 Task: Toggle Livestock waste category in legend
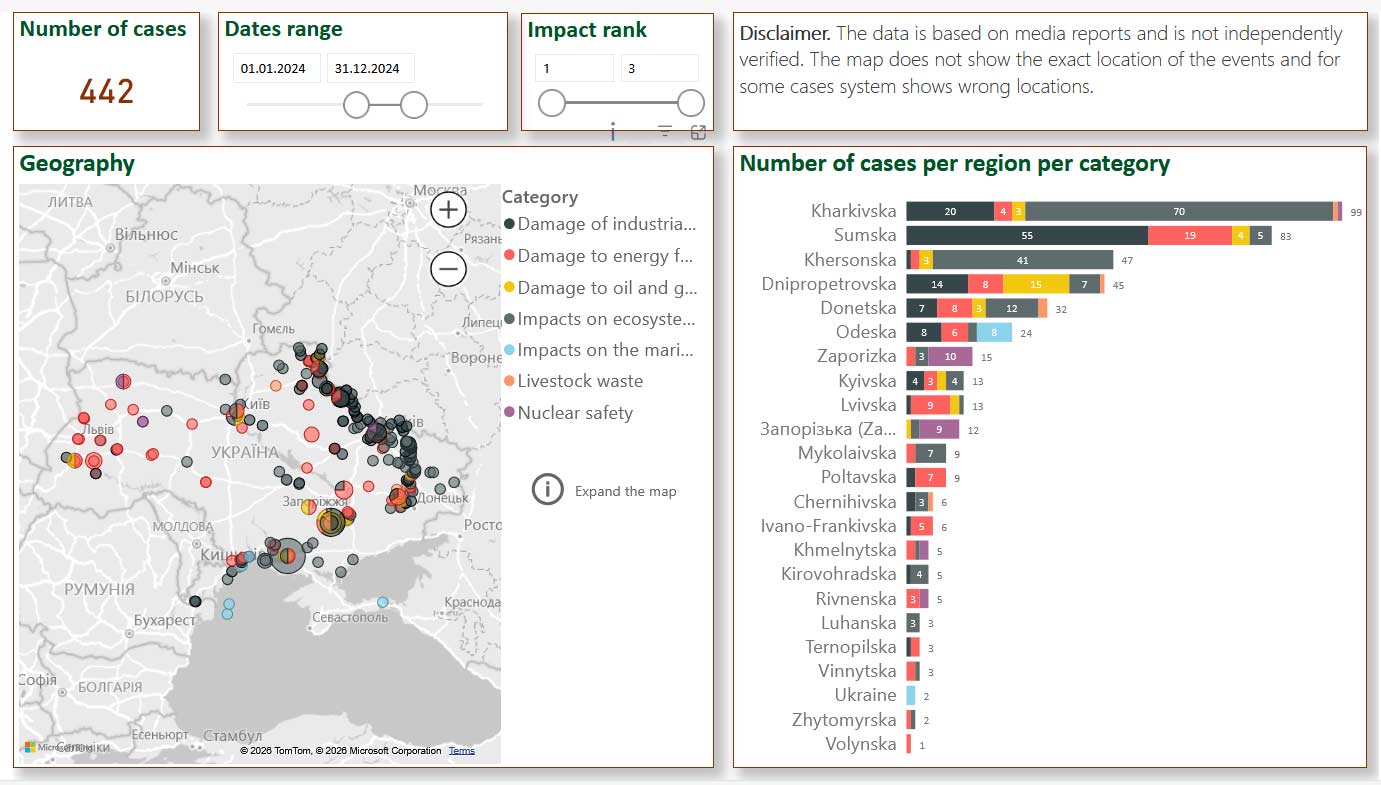point(580,381)
